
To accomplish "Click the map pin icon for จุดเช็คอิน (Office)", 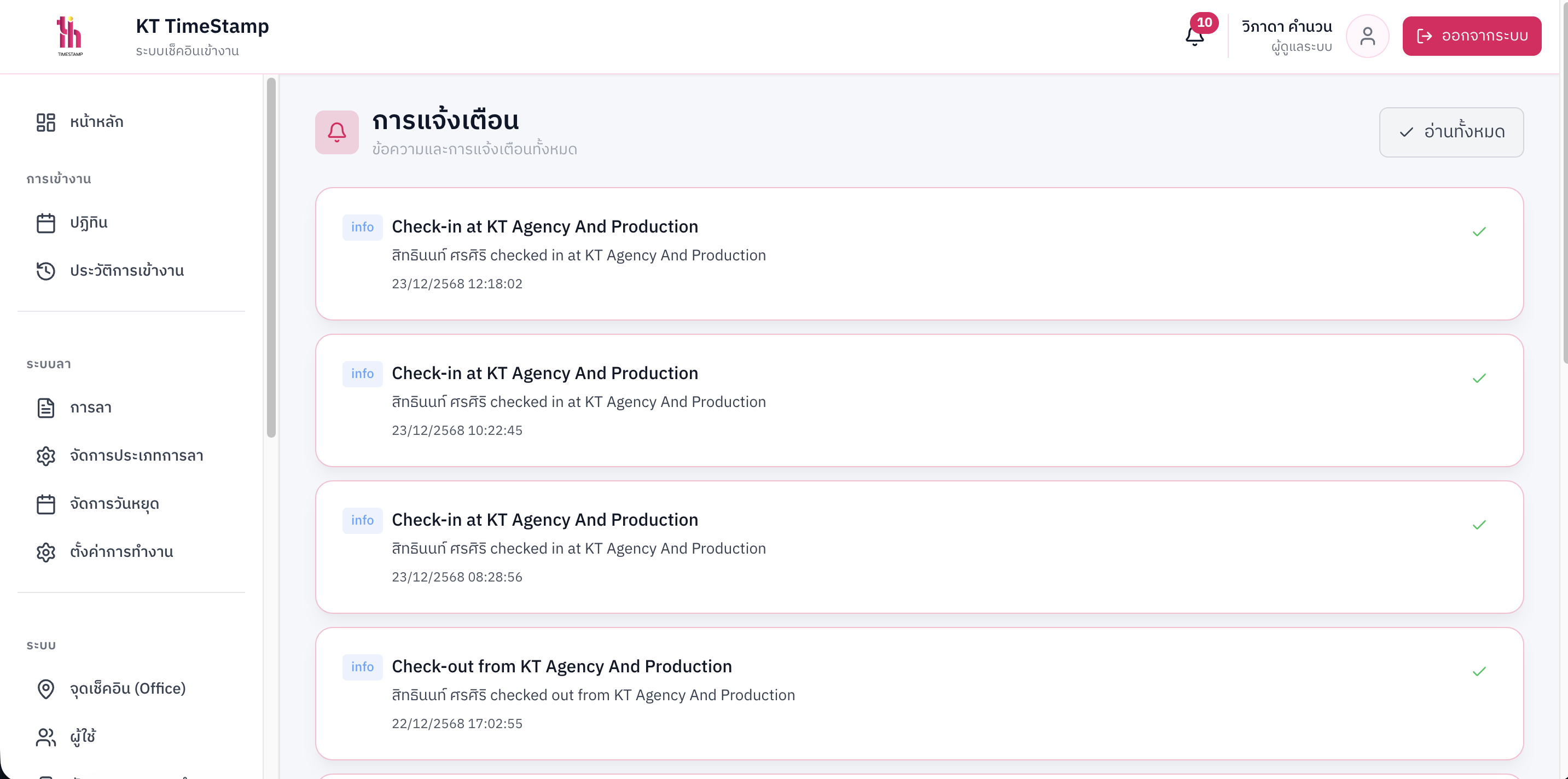I will click(45, 688).
